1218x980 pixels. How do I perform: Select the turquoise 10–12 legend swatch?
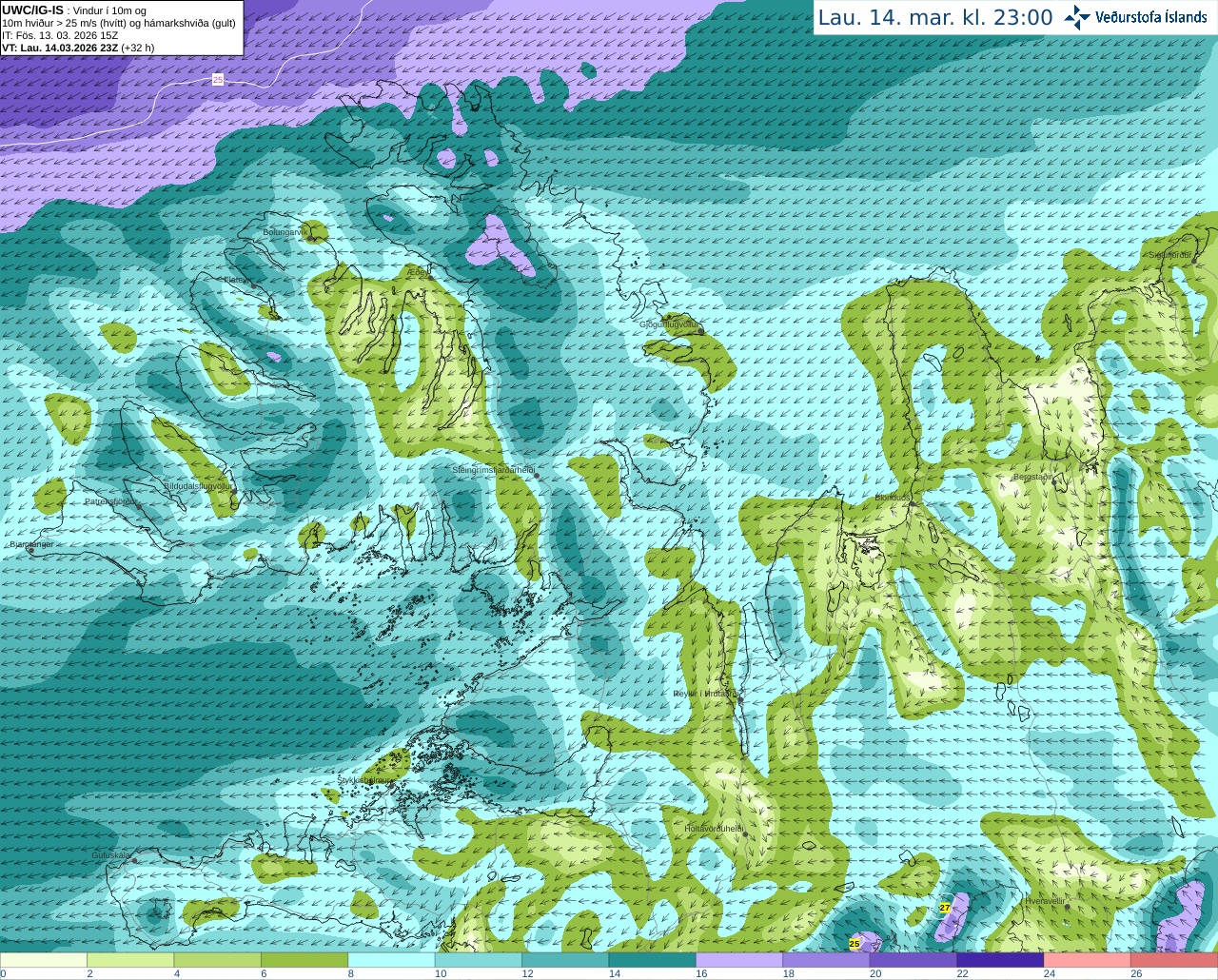coord(479,960)
